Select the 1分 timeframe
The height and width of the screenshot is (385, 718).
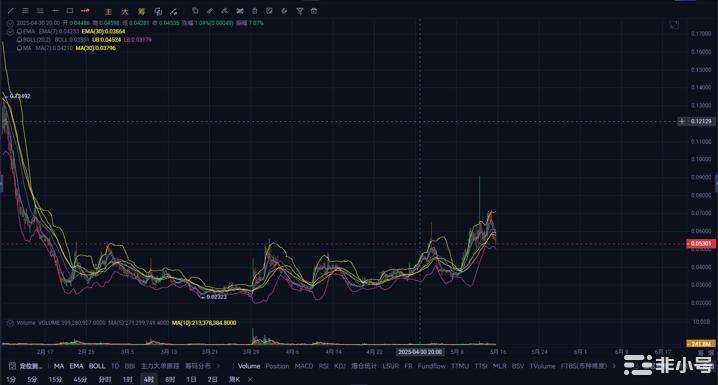[x=11, y=380]
